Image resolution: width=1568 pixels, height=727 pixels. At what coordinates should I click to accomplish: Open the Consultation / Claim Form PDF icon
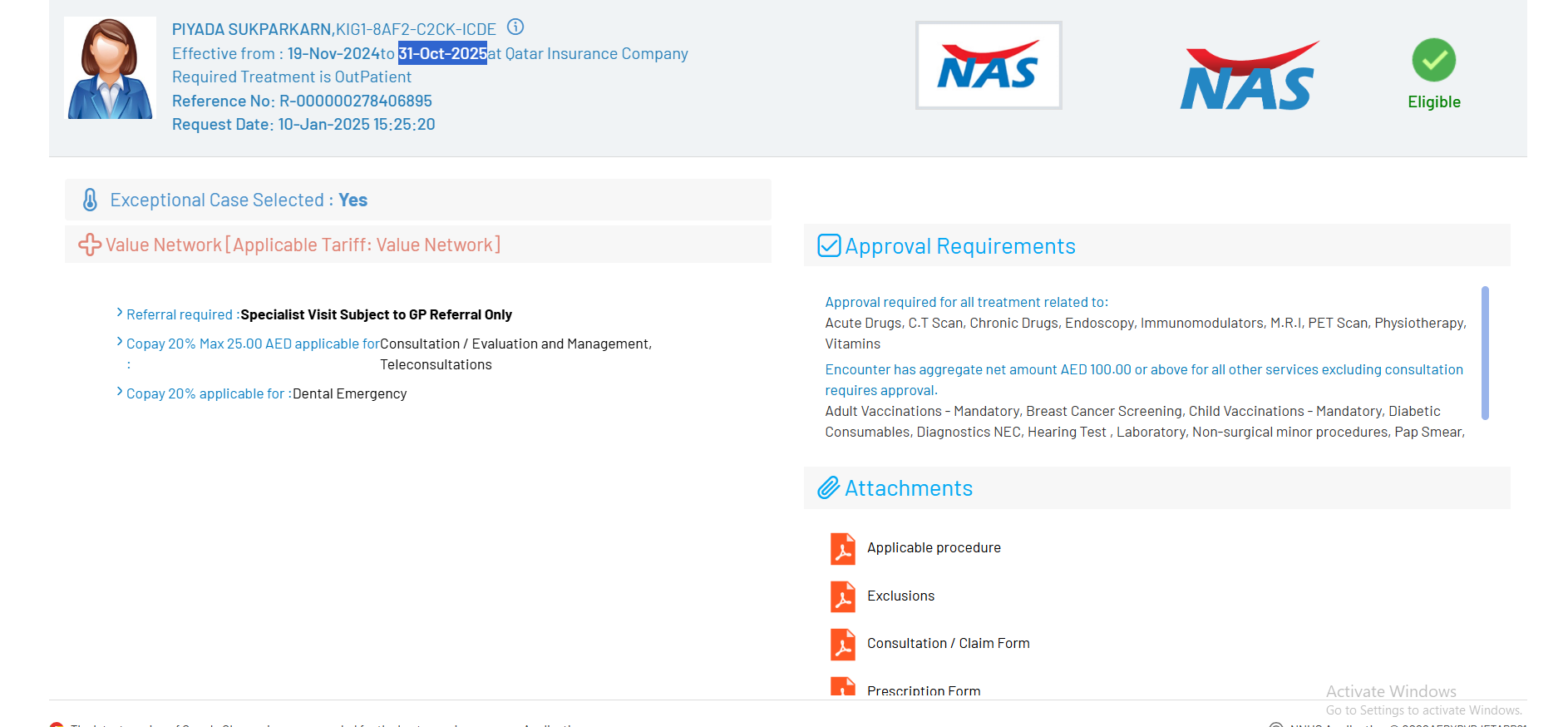click(x=843, y=644)
